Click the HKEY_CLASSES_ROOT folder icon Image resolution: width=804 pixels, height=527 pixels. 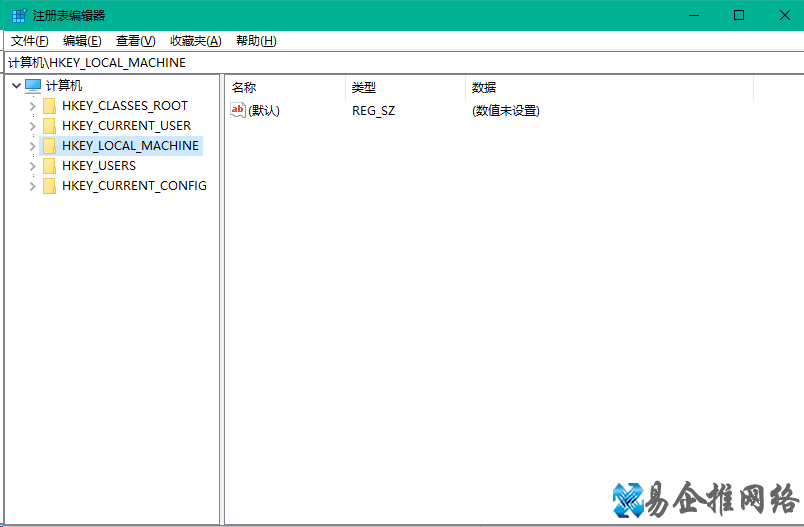pyautogui.click(x=50, y=106)
